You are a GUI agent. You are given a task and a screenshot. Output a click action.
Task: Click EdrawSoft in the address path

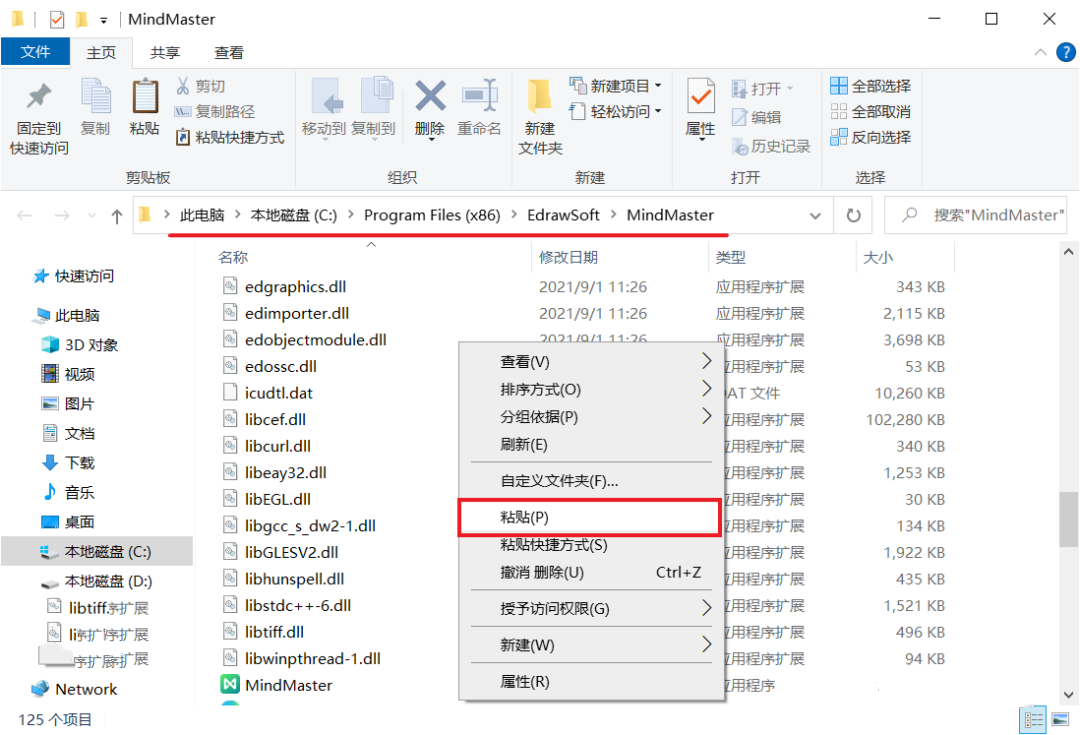[563, 216]
